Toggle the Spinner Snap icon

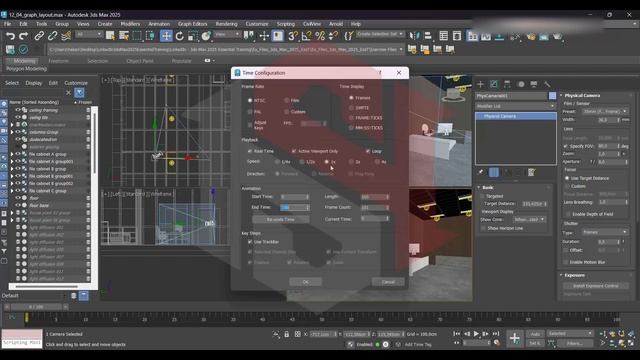click(333, 36)
